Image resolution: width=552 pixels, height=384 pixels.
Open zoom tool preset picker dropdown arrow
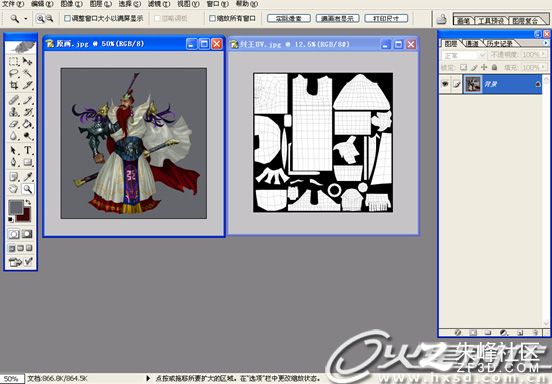point(26,19)
